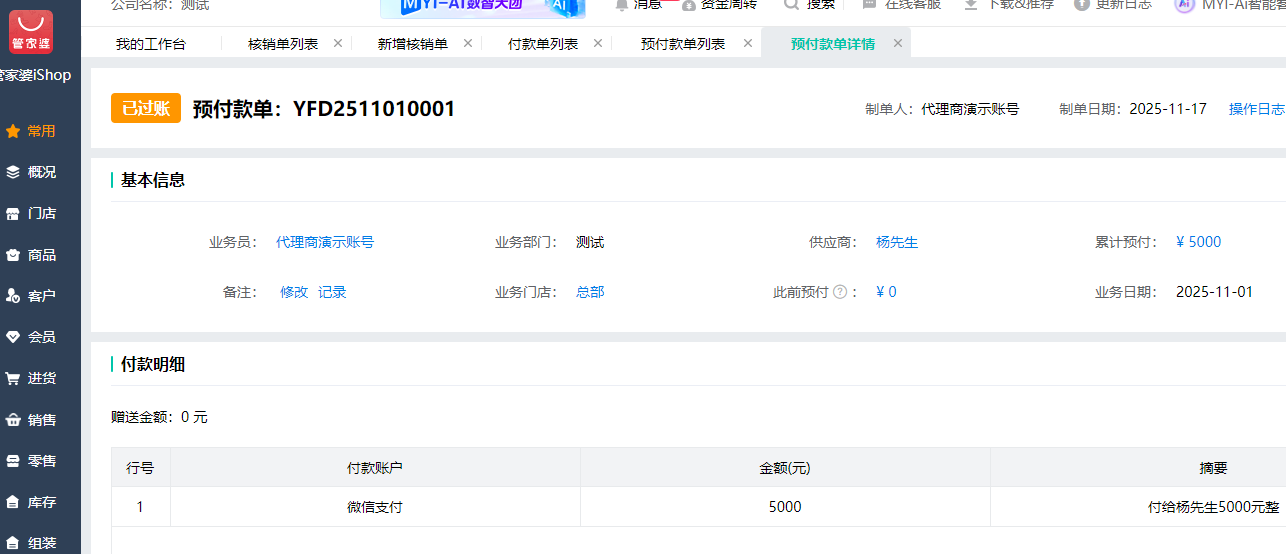Click the 制单人 value 代理商演示账号
The image size is (1286, 554).
click(x=970, y=109)
